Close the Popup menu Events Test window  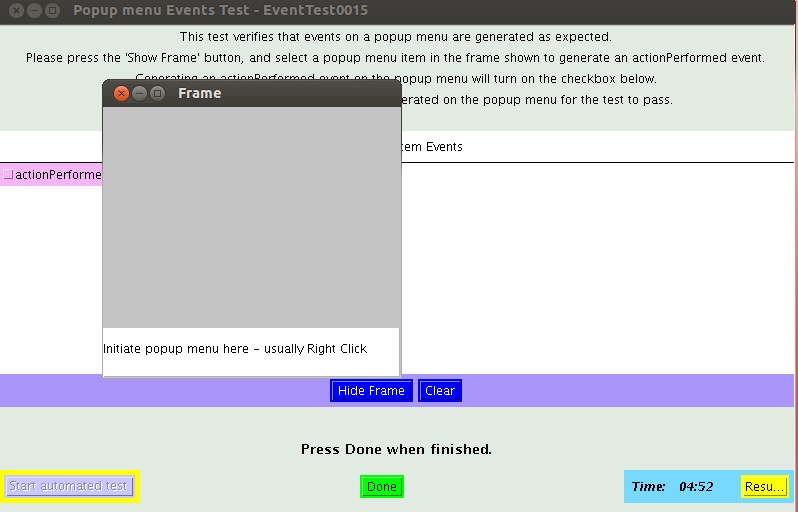pyautogui.click(x=16, y=10)
